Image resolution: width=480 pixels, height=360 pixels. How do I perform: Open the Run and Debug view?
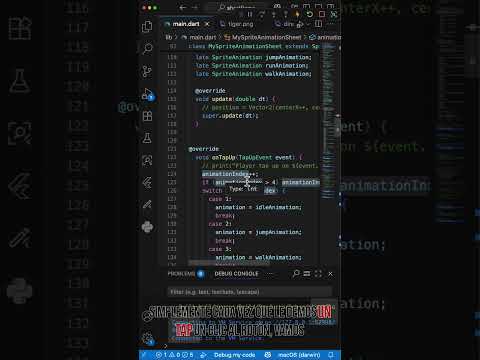pyautogui.click(x=147, y=94)
